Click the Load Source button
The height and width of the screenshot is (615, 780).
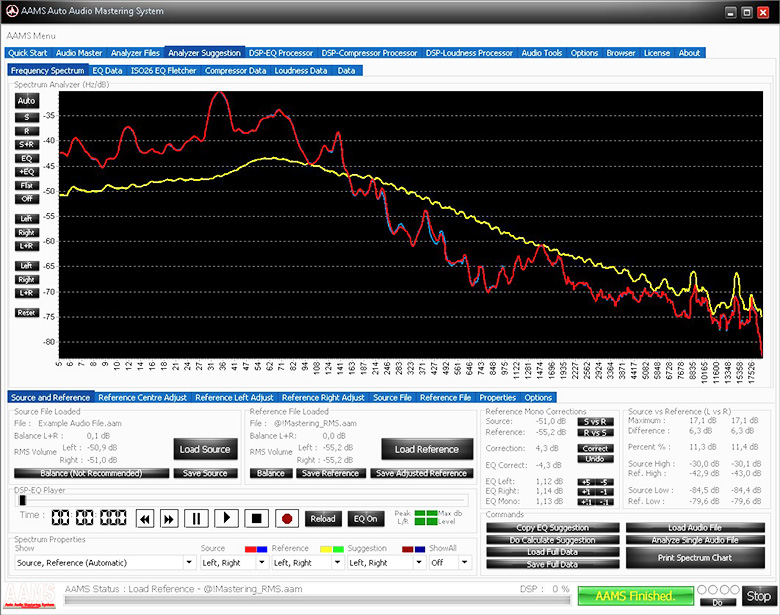[x=205, y=449]
